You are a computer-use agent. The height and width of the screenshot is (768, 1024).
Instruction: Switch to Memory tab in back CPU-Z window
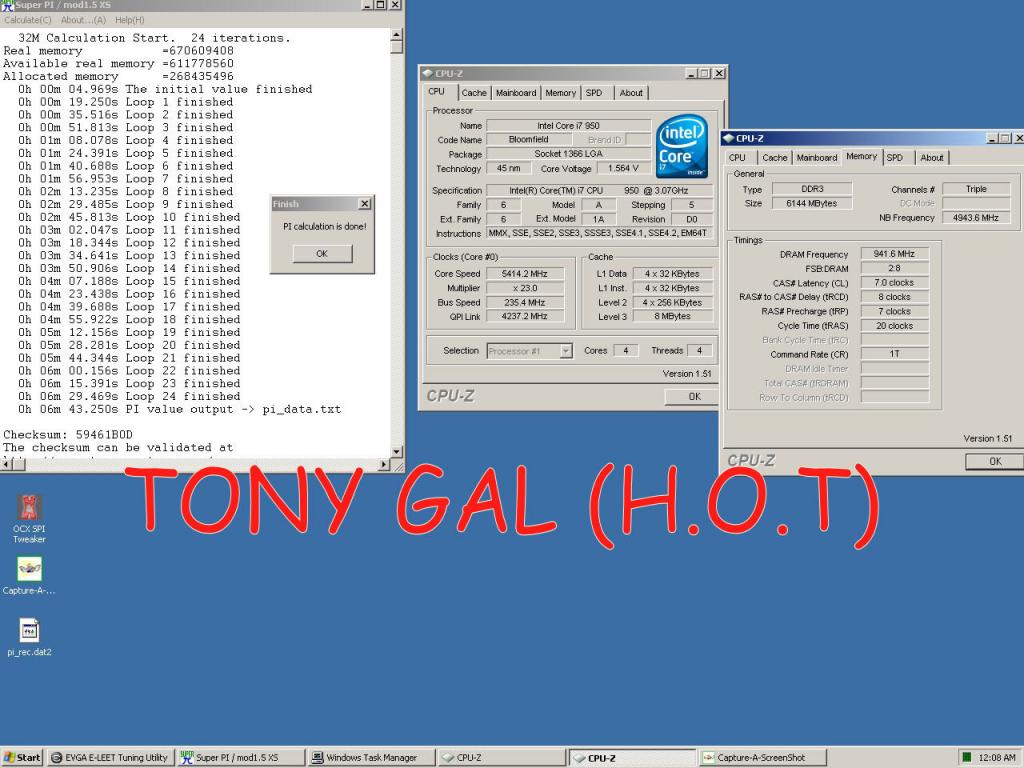[560, 93]
